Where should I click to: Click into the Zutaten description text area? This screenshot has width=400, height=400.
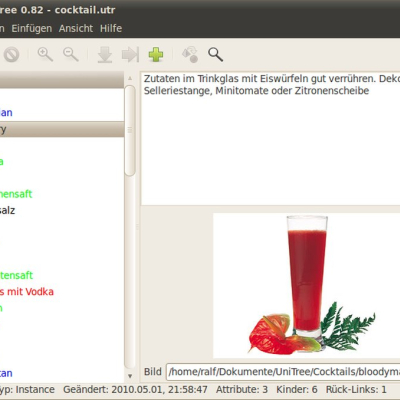271,138
